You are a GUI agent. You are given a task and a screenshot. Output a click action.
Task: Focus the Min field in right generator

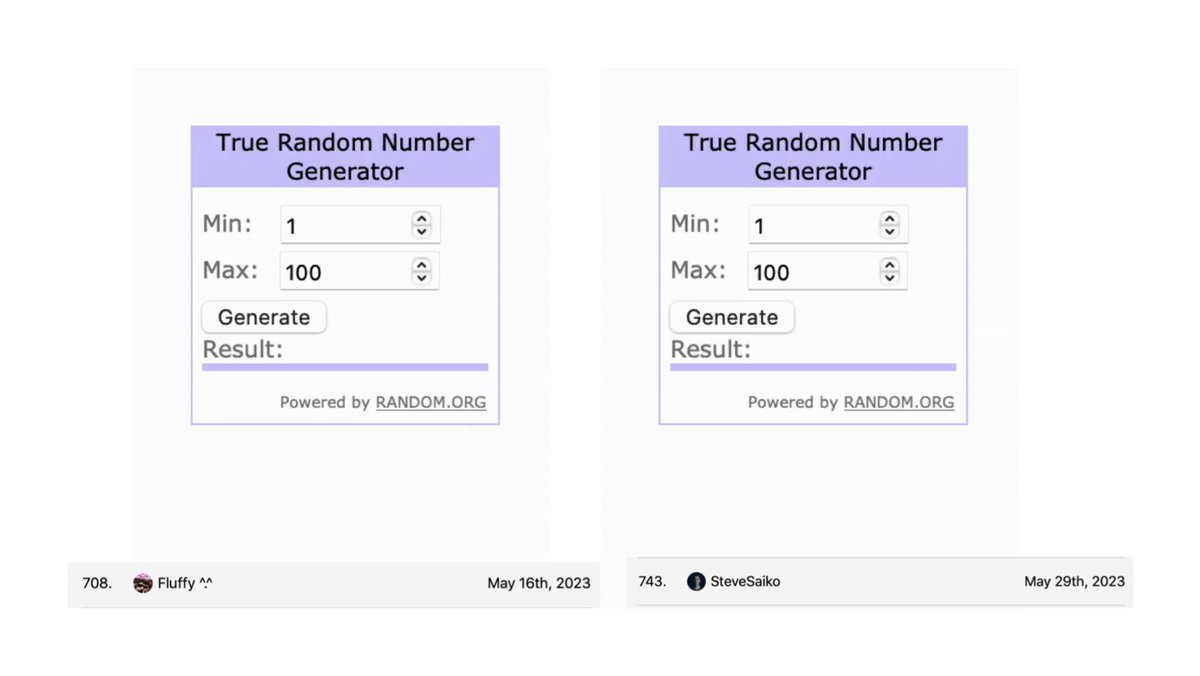(814, 225)
